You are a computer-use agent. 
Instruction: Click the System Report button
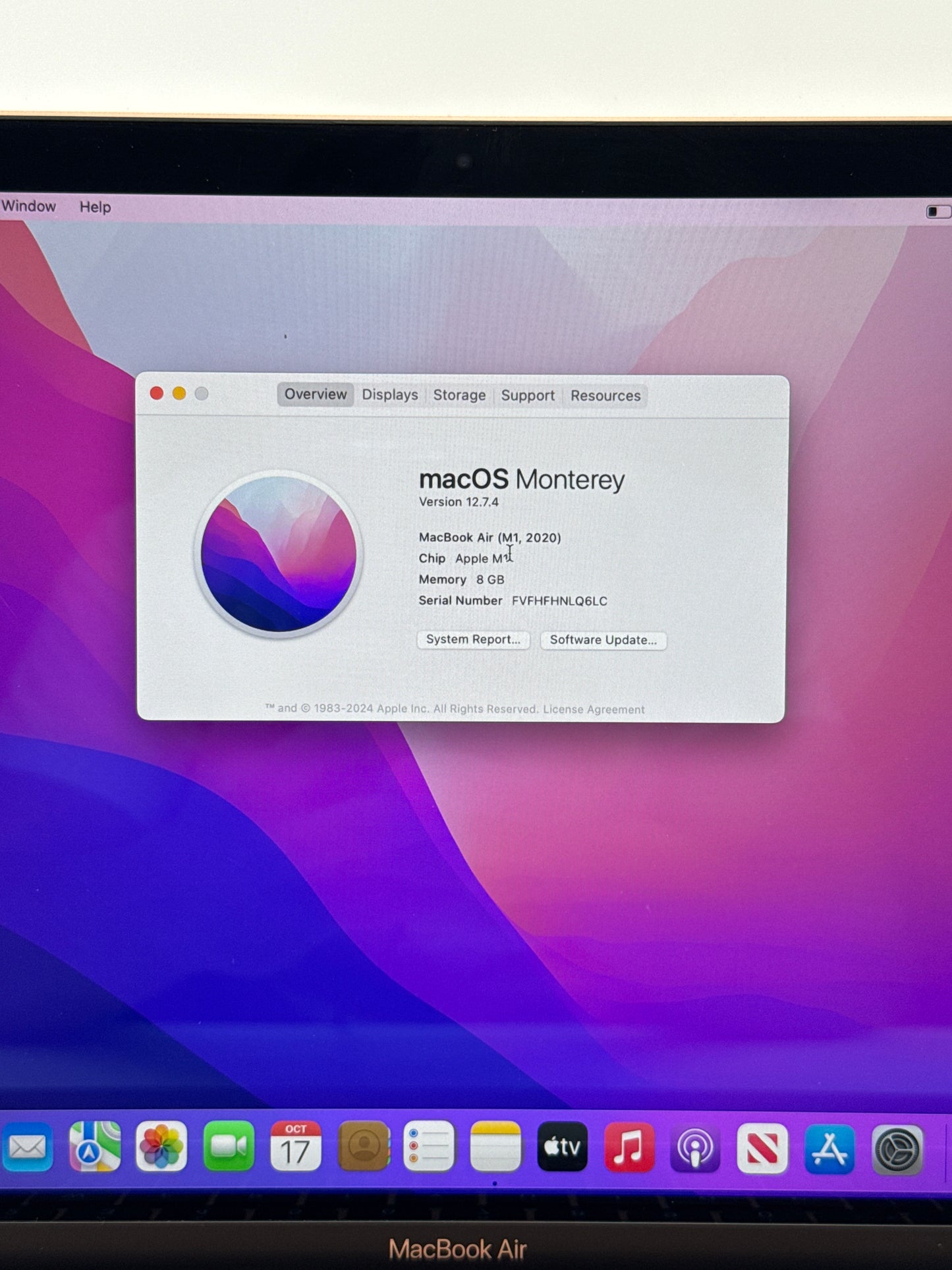tap(473, 639)
